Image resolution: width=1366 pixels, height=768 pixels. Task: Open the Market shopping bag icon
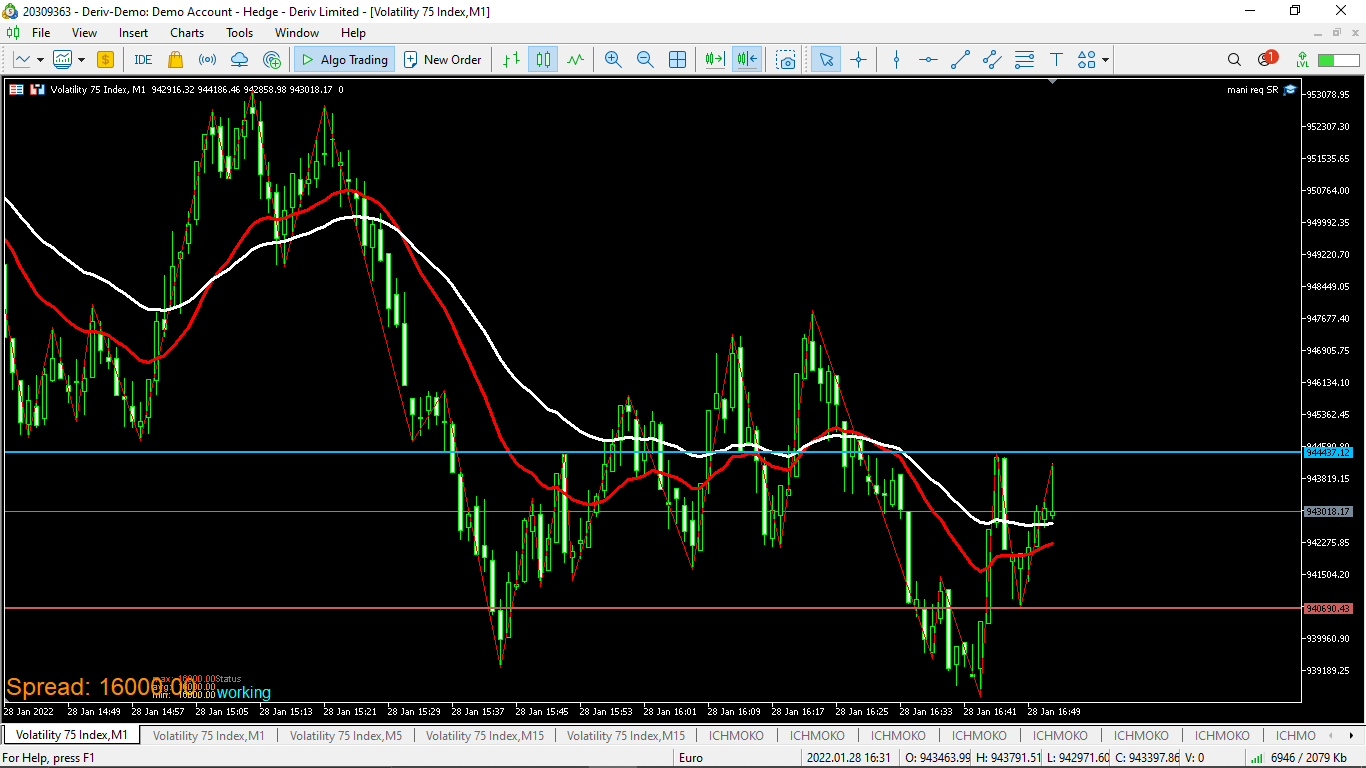click(176, 60)
